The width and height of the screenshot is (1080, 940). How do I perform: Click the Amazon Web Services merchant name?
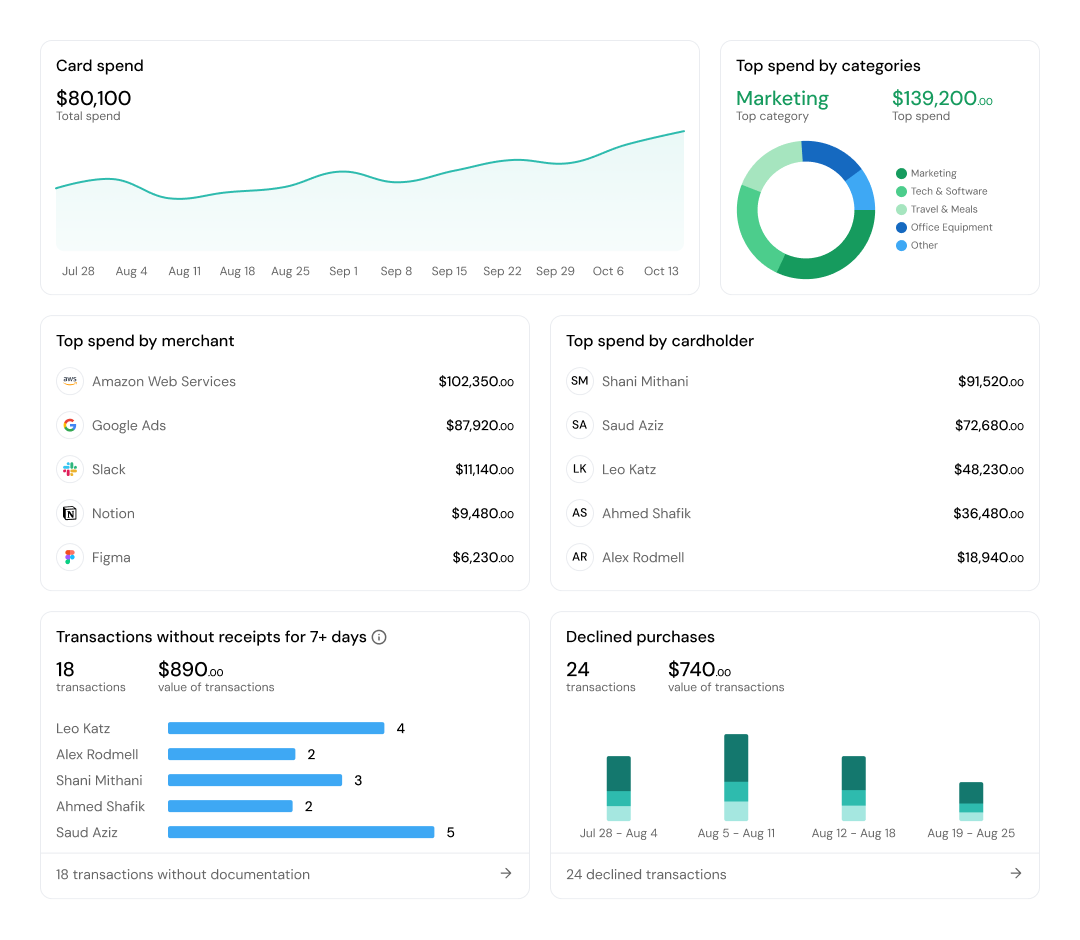[164, 382]
